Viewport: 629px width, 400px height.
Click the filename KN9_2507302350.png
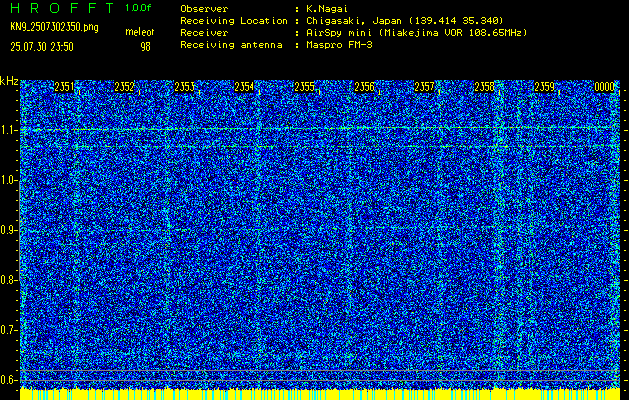pos(54,27)
